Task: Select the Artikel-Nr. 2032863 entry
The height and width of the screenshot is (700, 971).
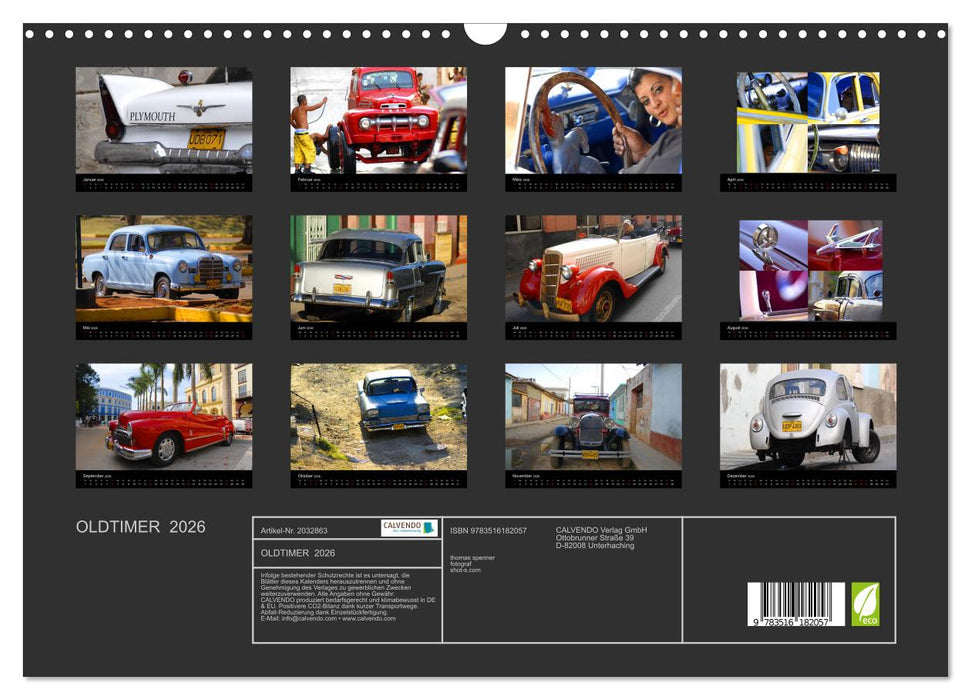Action: tap(295, 530)
